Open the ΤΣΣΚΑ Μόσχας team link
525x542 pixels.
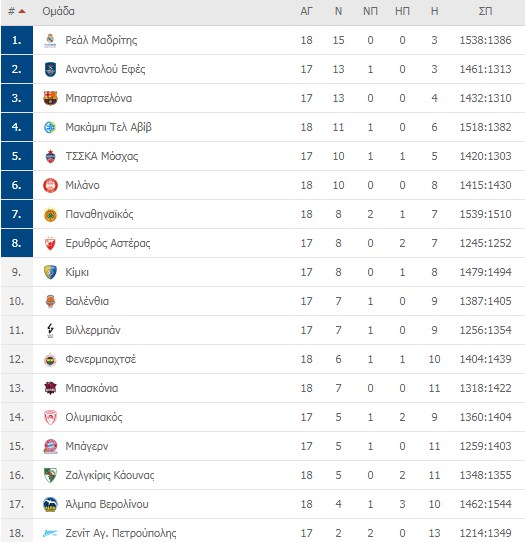coord(102,156)
